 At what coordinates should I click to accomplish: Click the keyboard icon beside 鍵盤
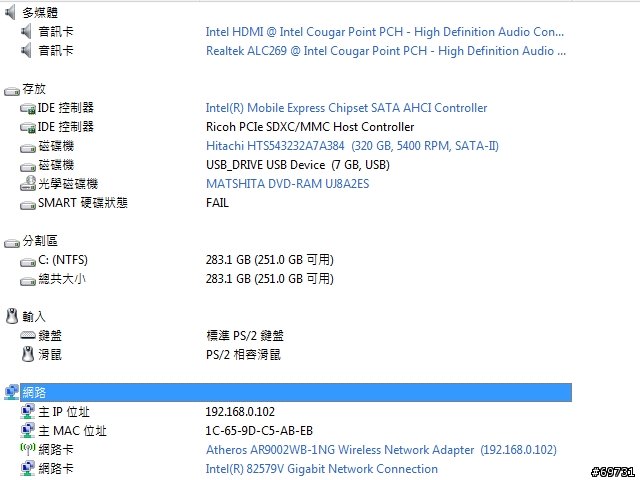(x=28, y=335)
